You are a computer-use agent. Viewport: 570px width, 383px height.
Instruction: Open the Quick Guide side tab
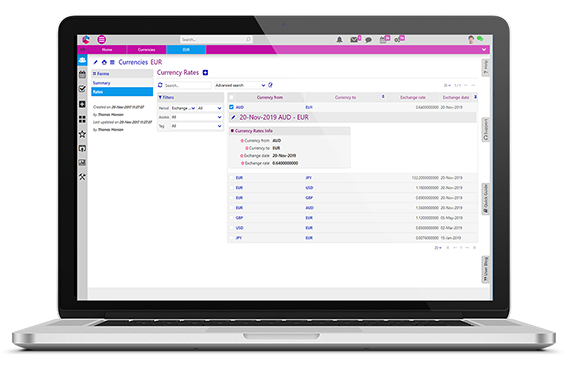coord(485,199)
